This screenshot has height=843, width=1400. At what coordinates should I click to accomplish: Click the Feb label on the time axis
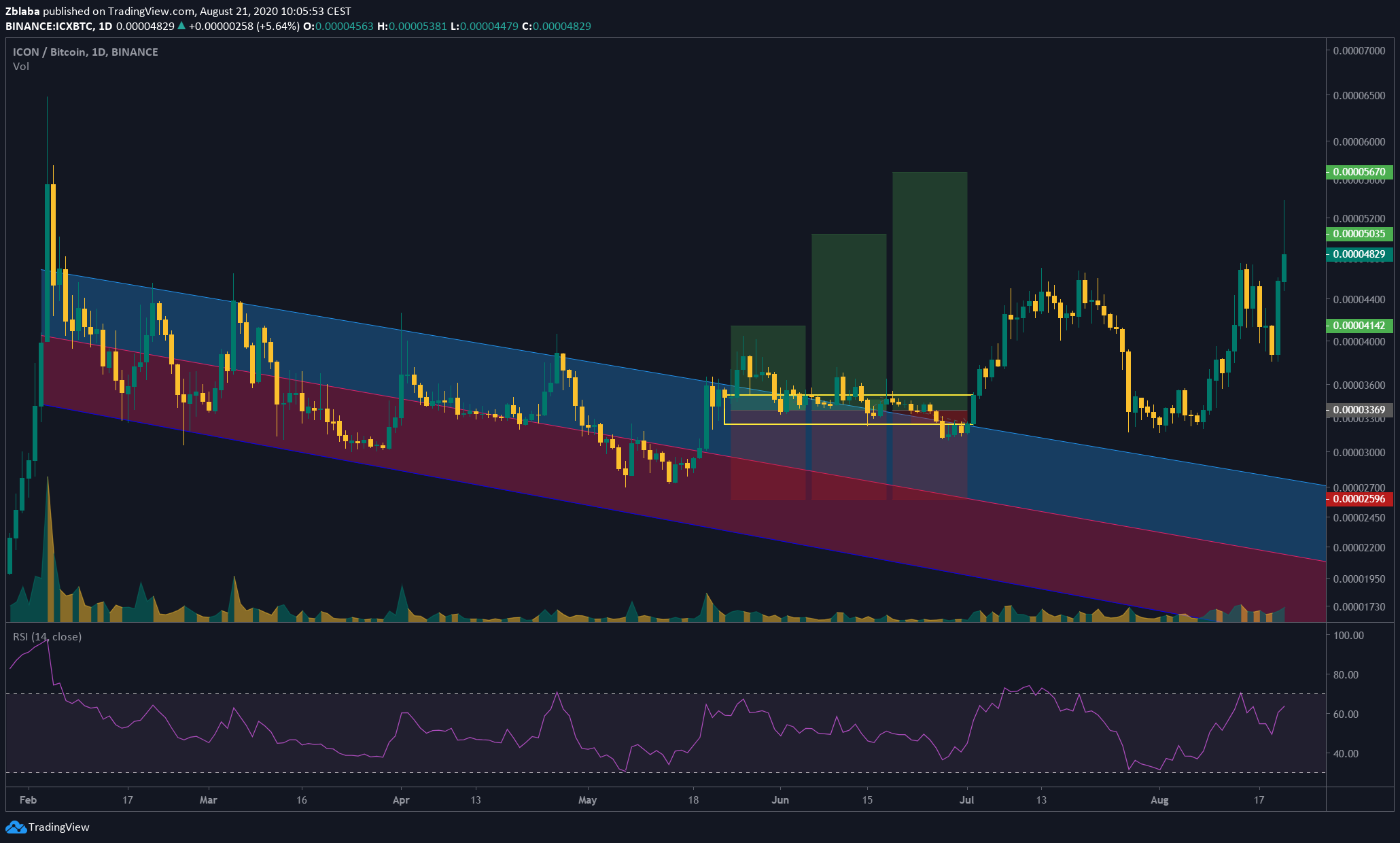pos(29,800)
